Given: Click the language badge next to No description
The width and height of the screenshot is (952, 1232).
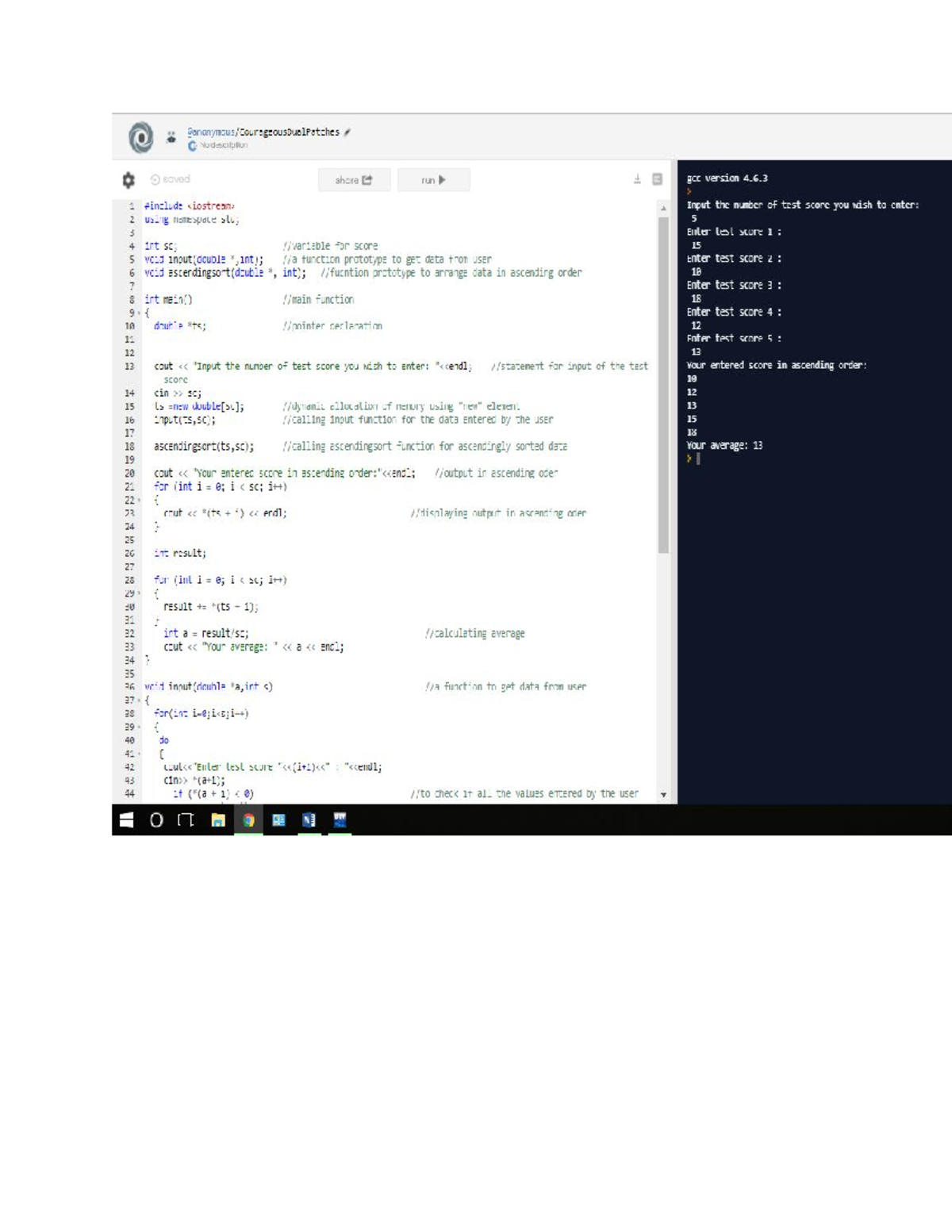Looking at the screenshot, I should (193, 146).
